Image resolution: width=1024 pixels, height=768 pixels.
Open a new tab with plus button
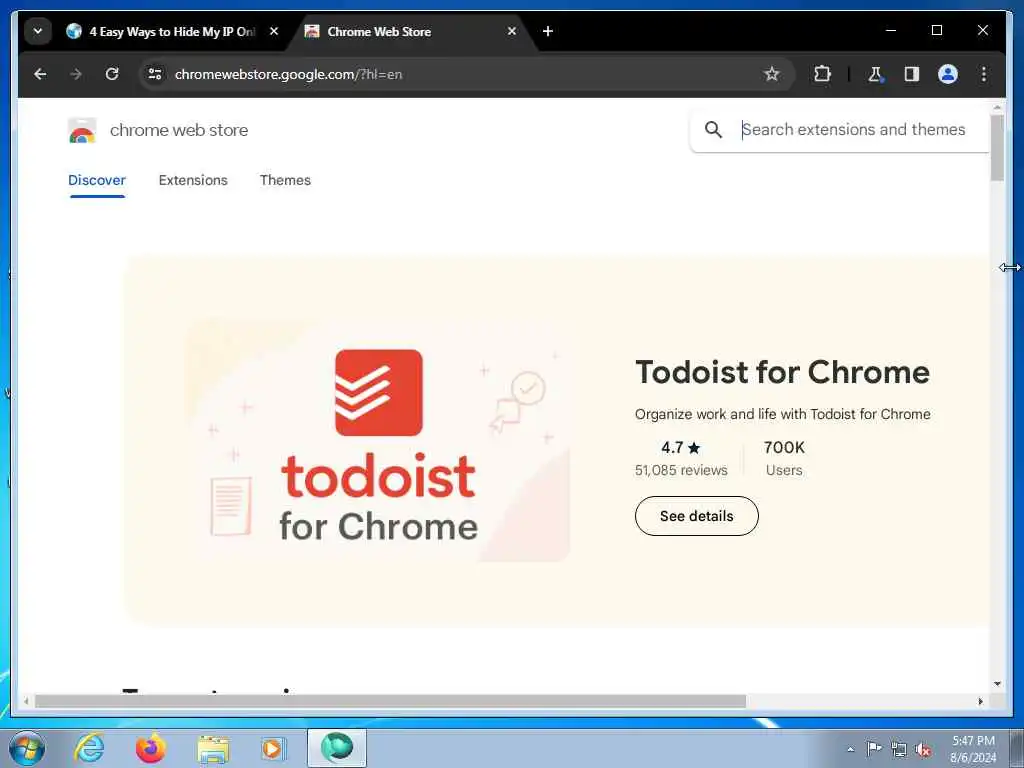point(548,31)
